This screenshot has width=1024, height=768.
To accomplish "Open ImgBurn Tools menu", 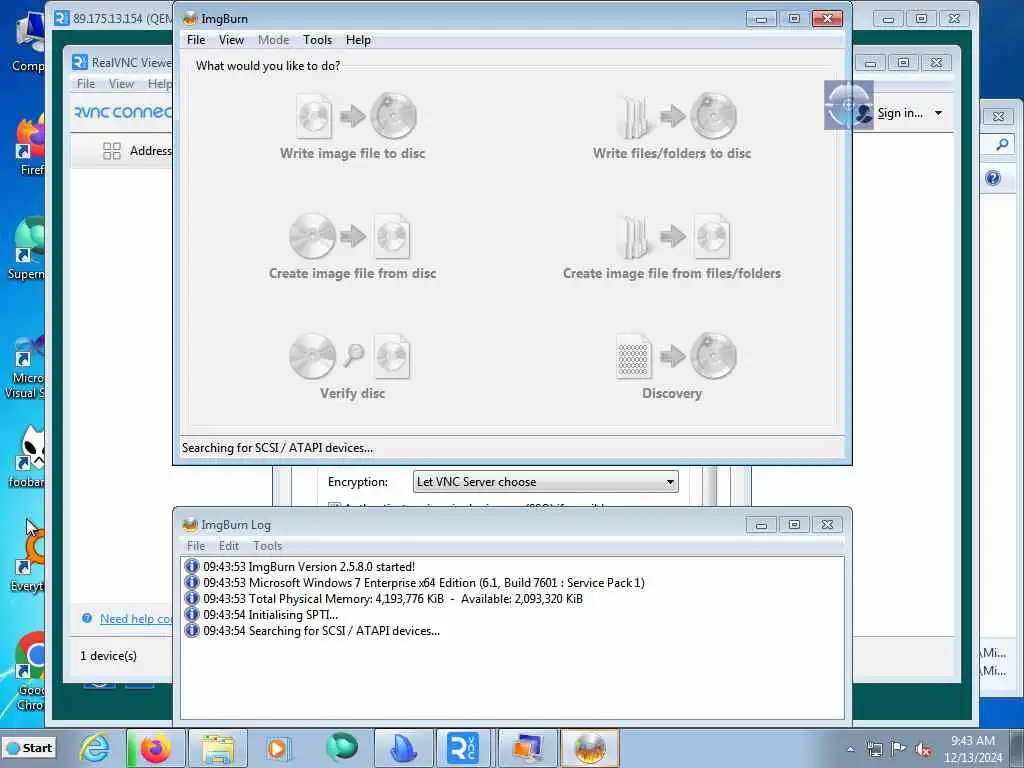I will pyautogui.click(x=317, y=40).
